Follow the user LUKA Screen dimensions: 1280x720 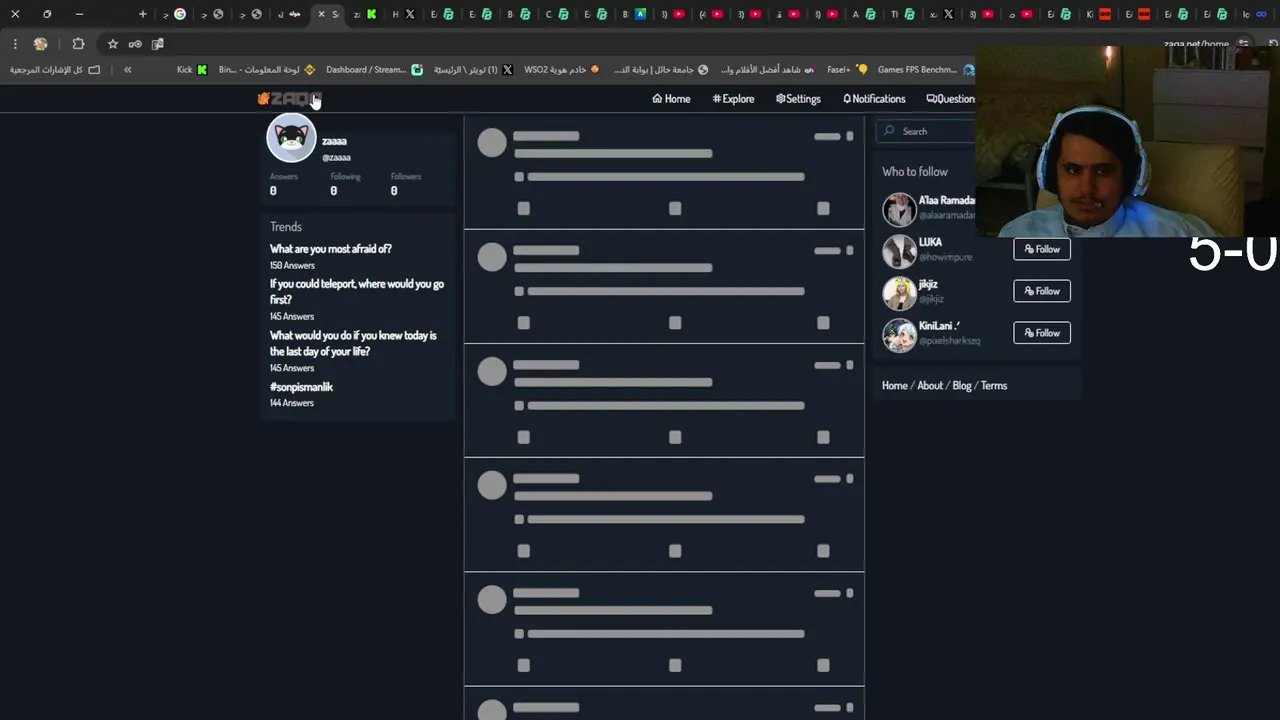click(x=1042, y=249)
